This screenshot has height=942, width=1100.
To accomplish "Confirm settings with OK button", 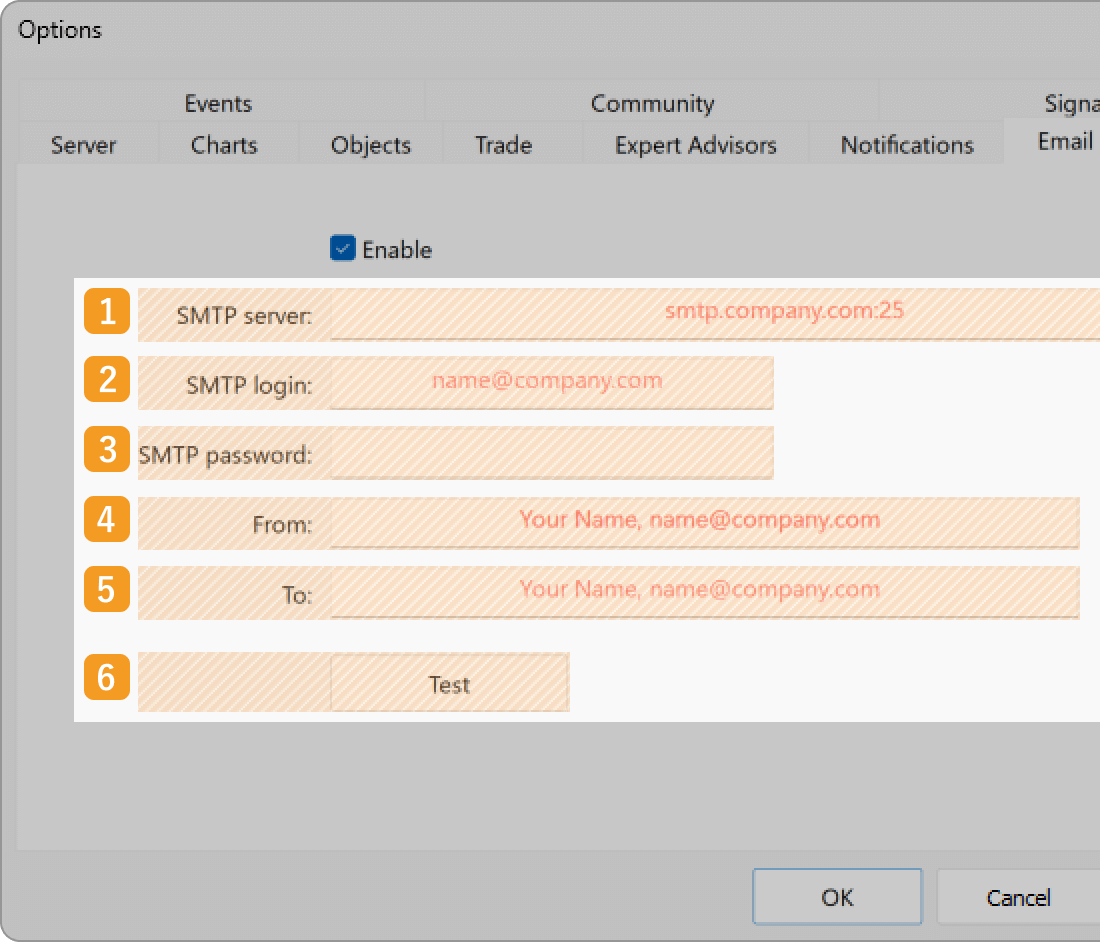I will [x=836, y=897].
